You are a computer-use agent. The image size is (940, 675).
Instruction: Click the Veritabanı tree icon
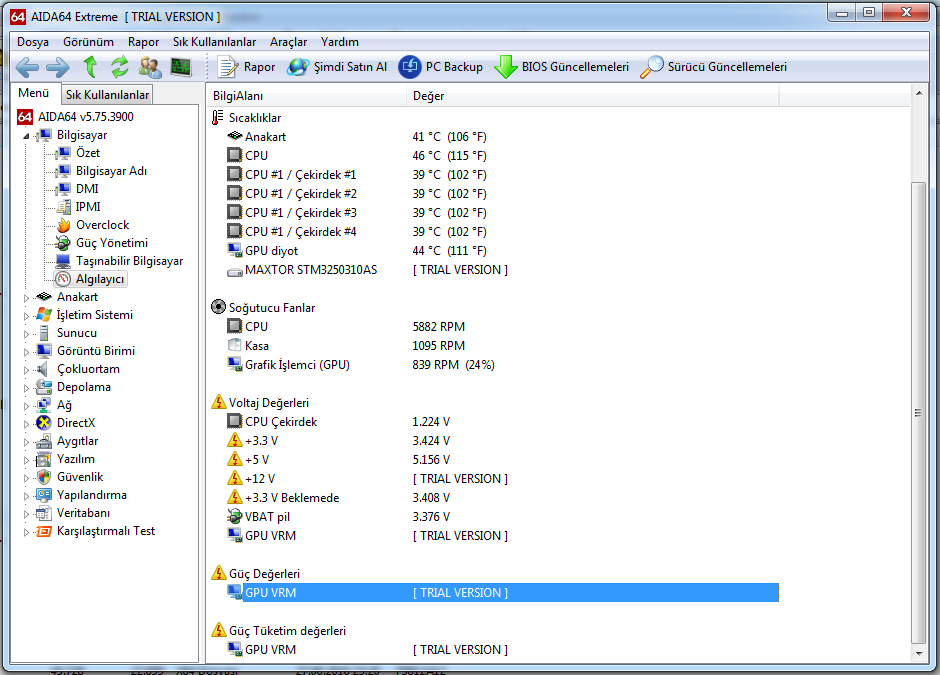[x=44, y=514]
